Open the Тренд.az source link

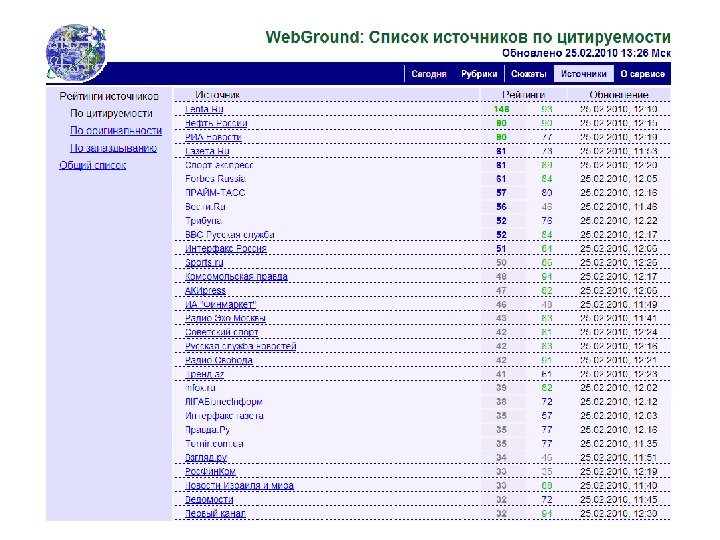click(x=204, y=374)
